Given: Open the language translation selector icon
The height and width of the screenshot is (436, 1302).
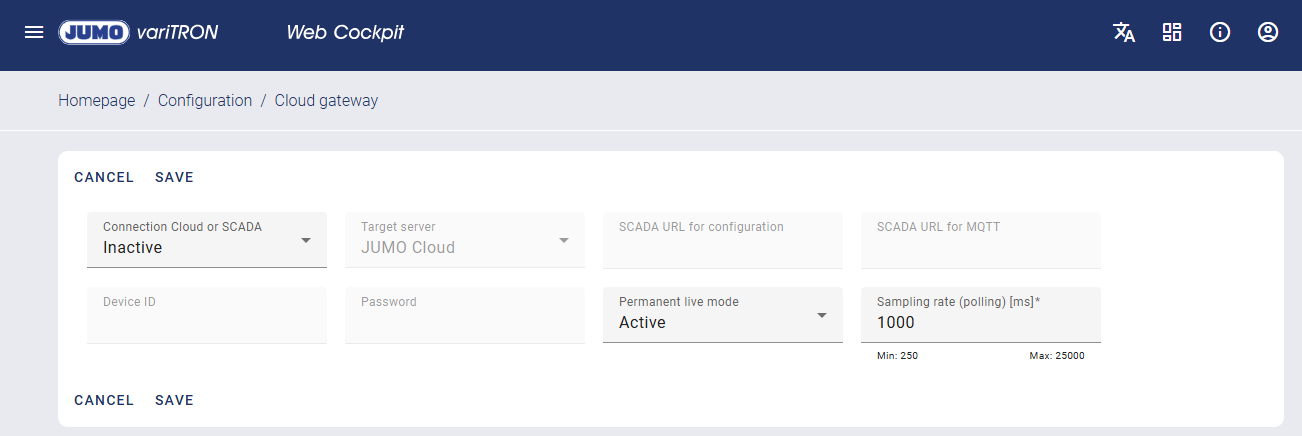Looking at the screenshot, I should (1124, 32).
